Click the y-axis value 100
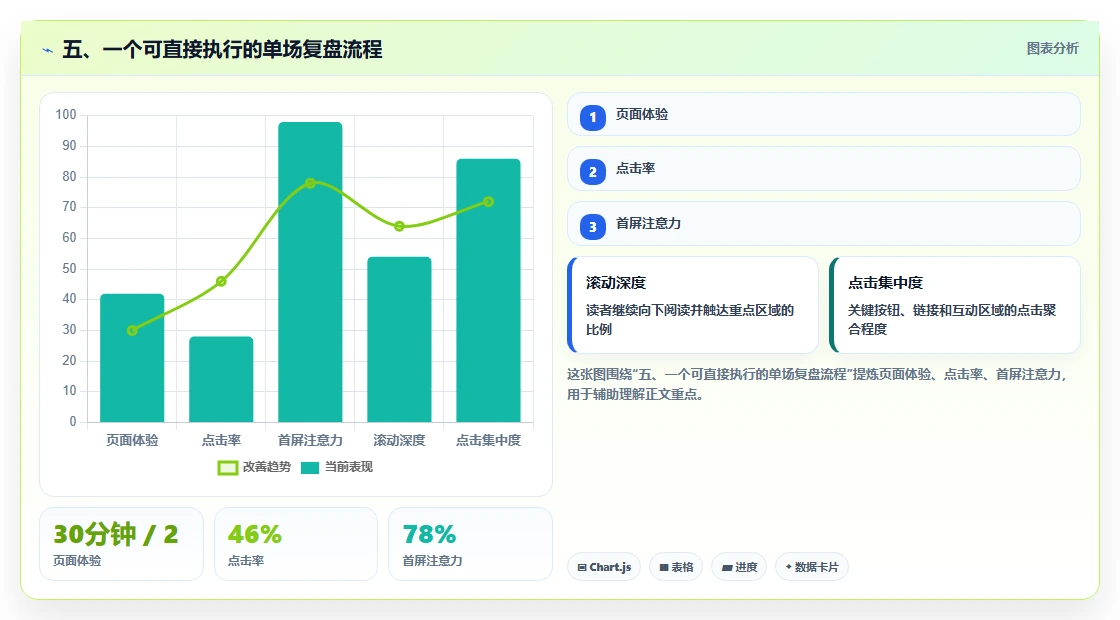The height and width of the screenshot is (620, 1120). pyautogui.click(x=66, y=115)
